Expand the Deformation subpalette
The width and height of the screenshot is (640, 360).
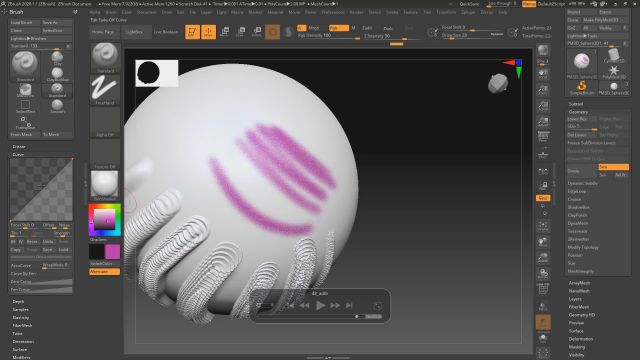click(x=581, y=339)
